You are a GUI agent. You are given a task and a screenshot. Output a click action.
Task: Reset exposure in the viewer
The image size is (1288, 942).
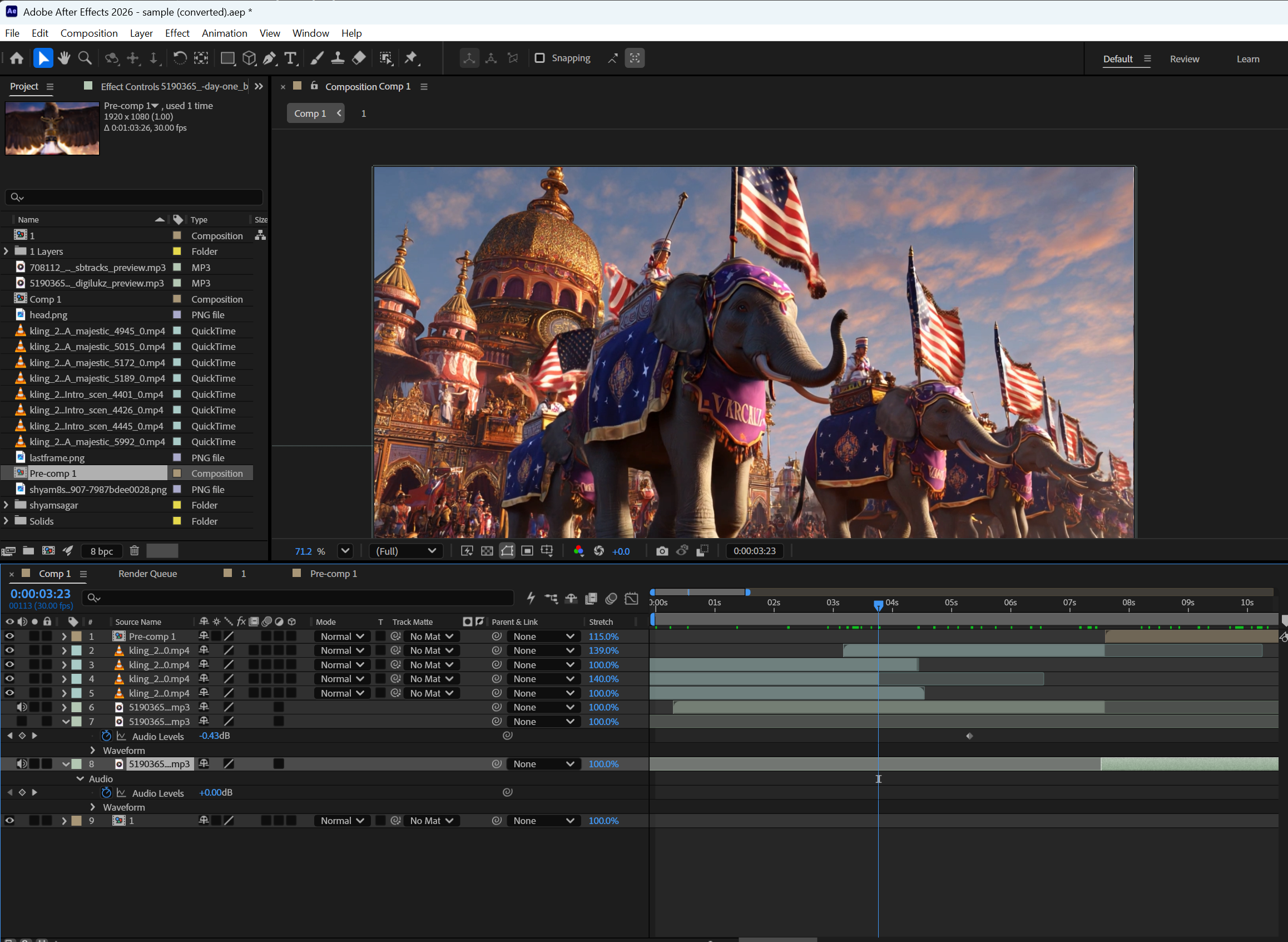[599, 551]
